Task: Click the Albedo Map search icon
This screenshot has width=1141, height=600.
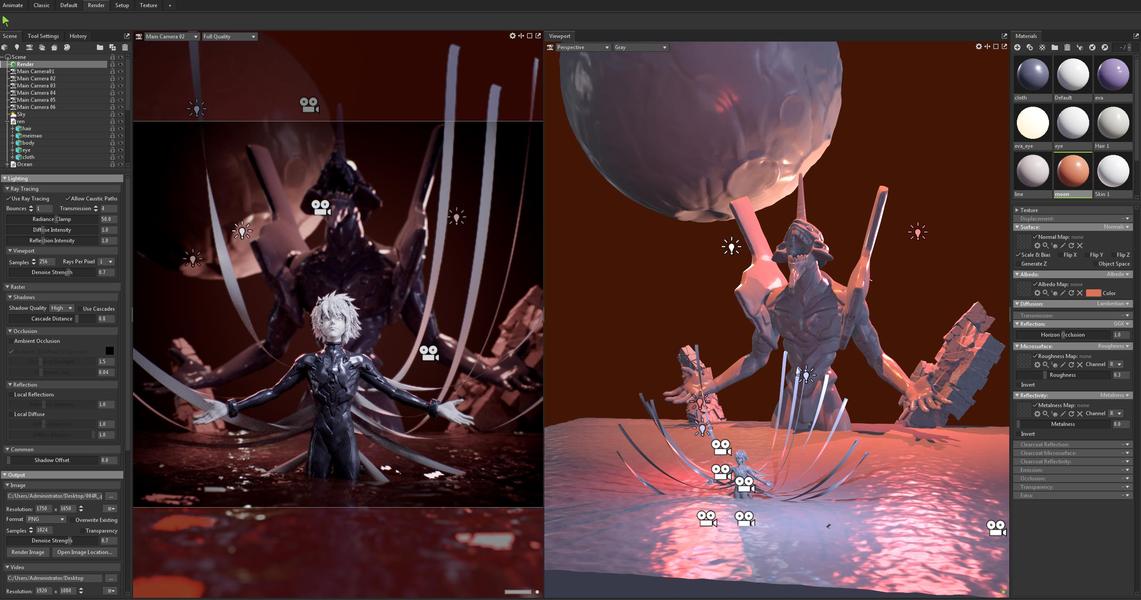Action: 1046,292
